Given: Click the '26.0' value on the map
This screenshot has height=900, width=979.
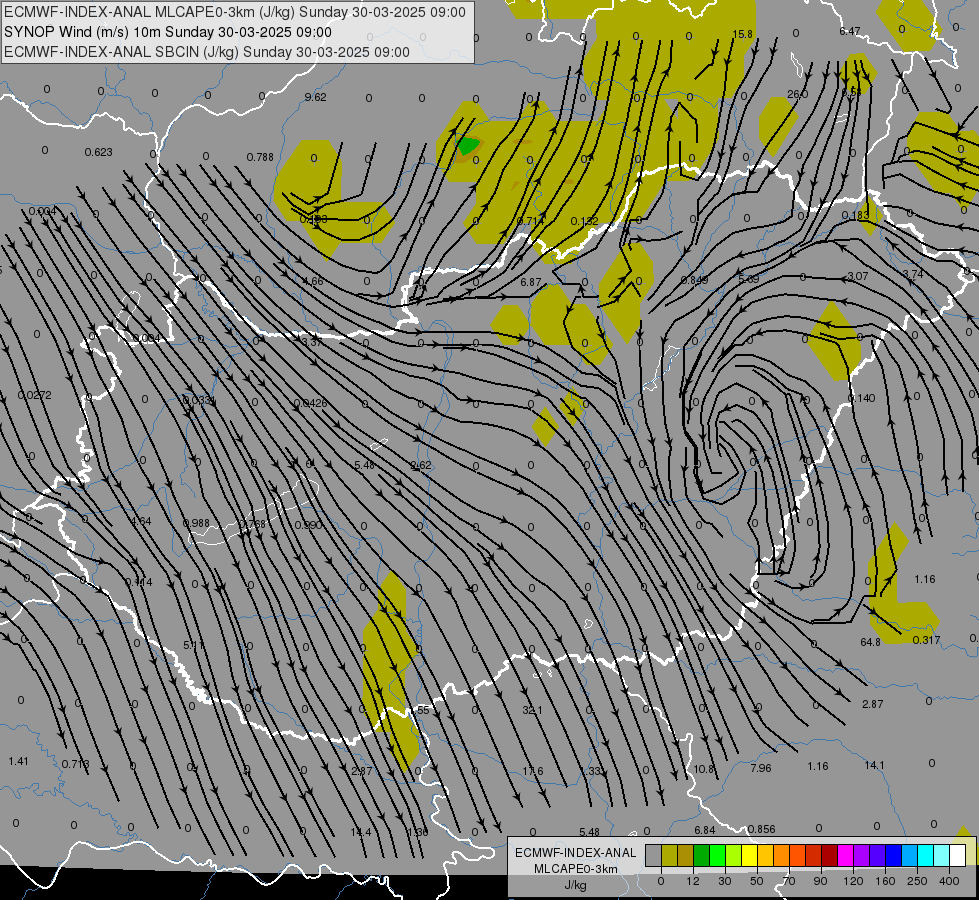Looking at the screenshot, I should pyautogui.click(x=797, y=94).
